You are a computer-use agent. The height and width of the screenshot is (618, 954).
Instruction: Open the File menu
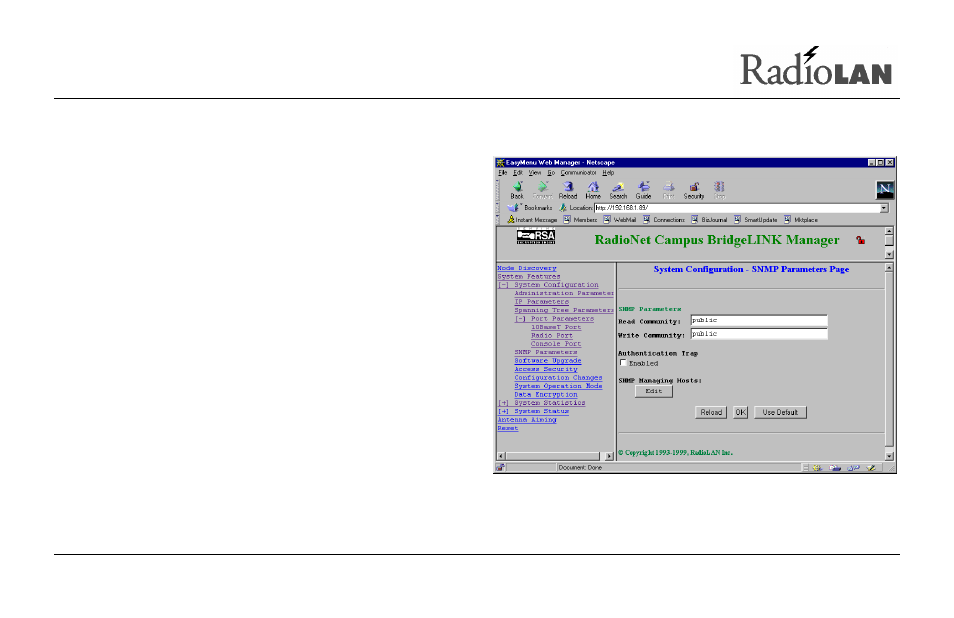[x=503, y=173]
